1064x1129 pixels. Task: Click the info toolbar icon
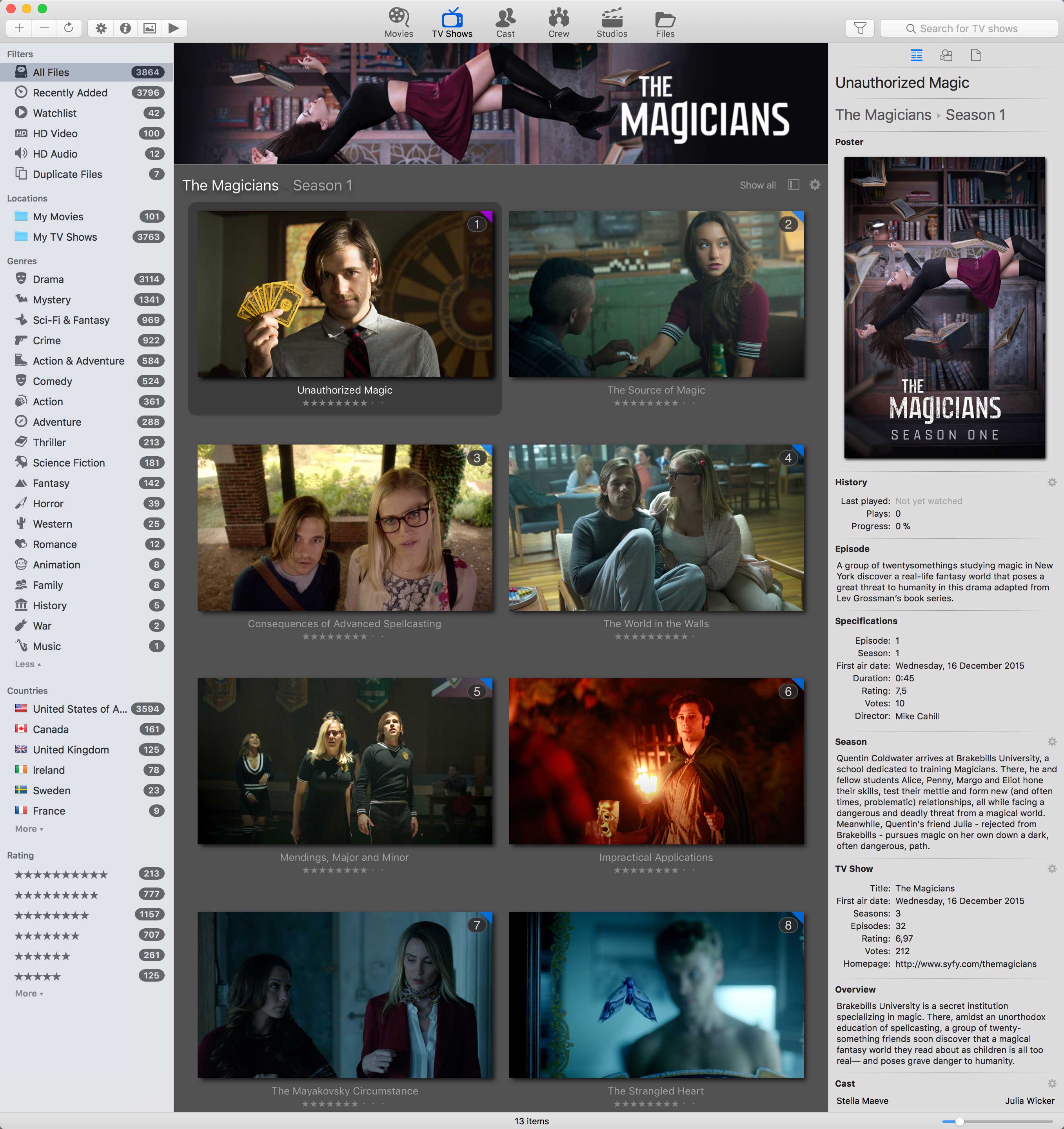[125, 28]
